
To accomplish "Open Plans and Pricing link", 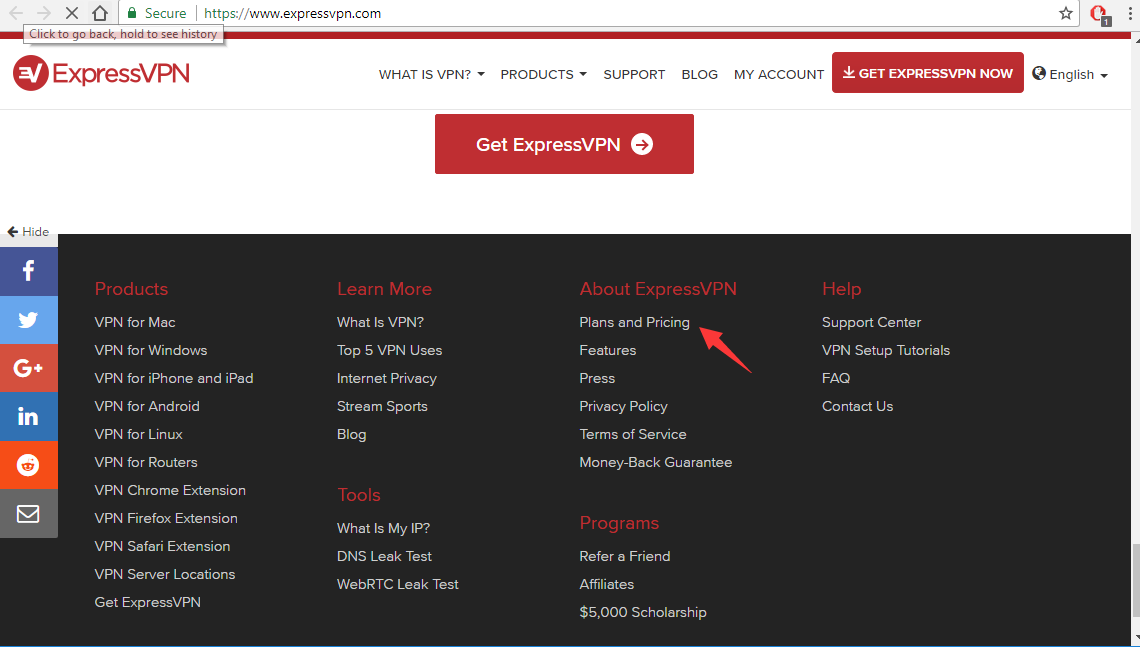I will pos(634,322).
